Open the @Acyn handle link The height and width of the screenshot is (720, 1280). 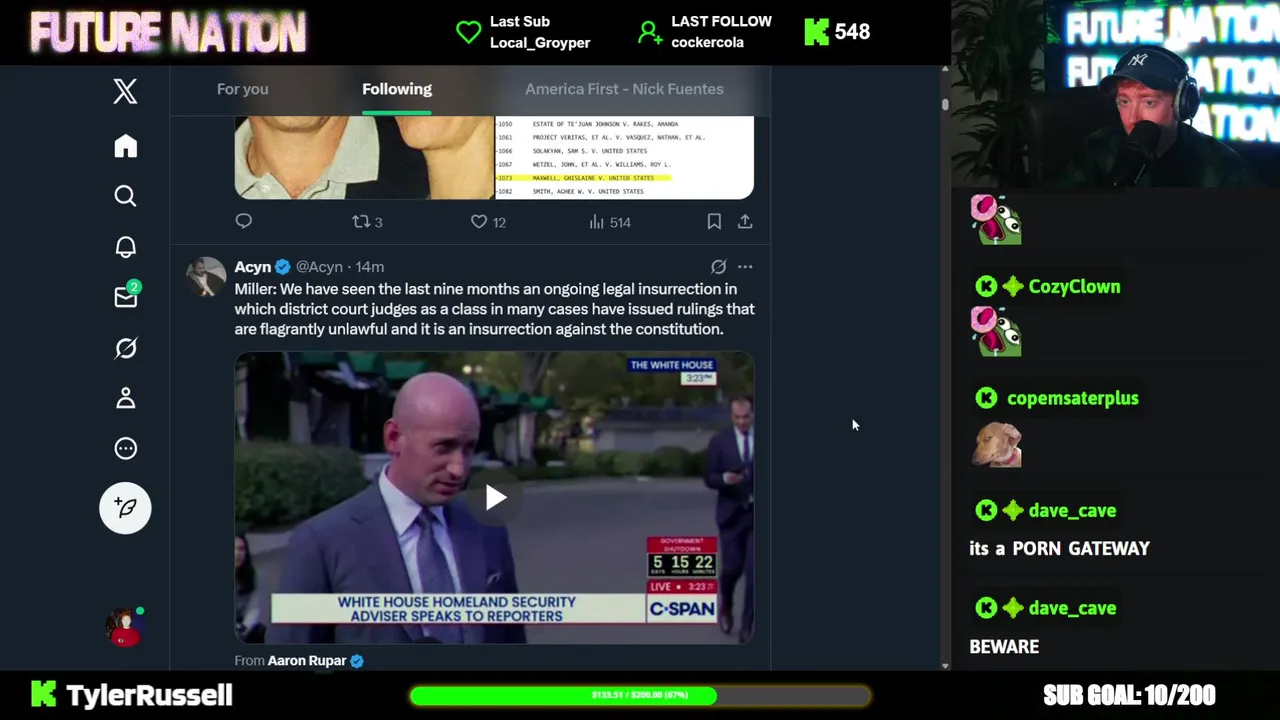click(319, 267)
